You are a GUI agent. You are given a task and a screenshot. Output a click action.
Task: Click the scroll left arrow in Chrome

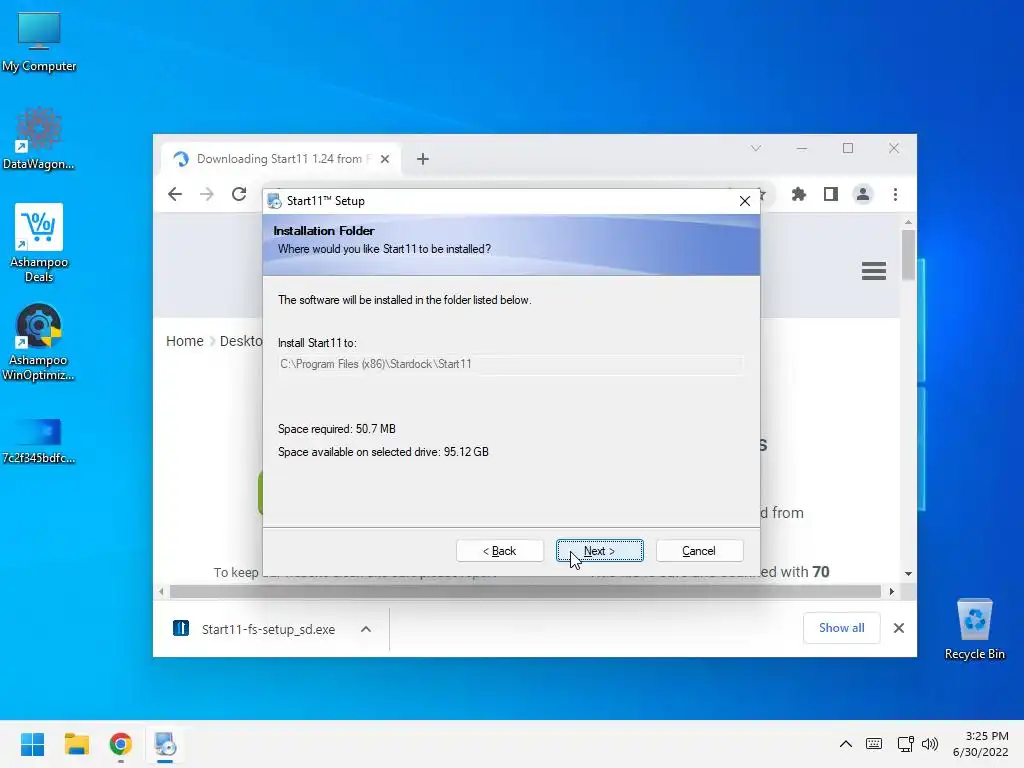pos(161,592)
